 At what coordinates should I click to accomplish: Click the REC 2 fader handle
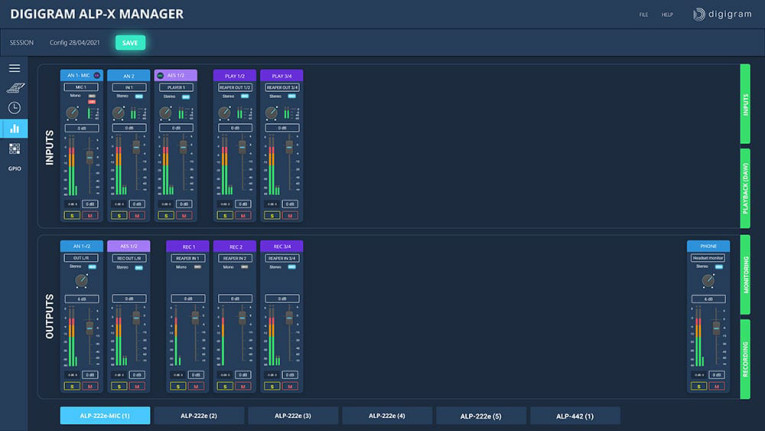click(x=242, y=318)
